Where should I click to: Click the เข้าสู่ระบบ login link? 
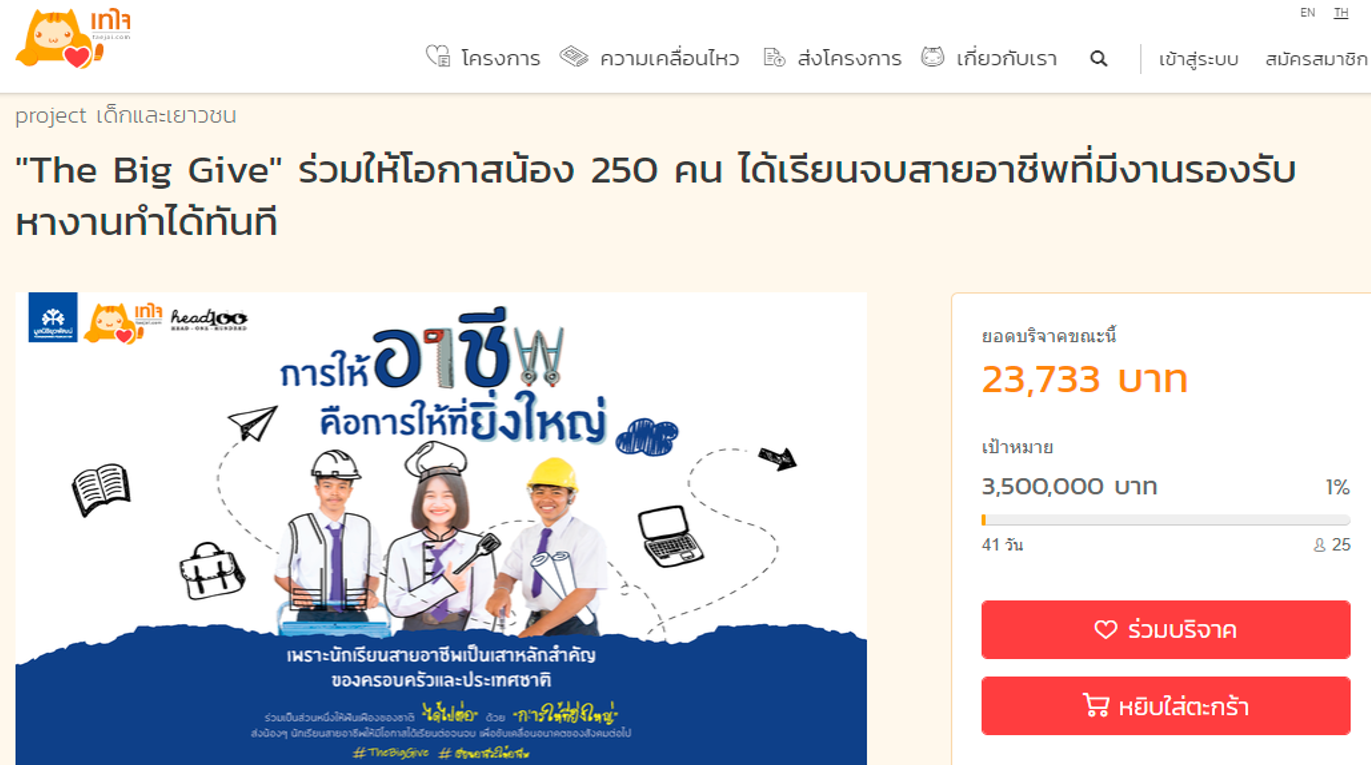click(x=1199, y=60)
